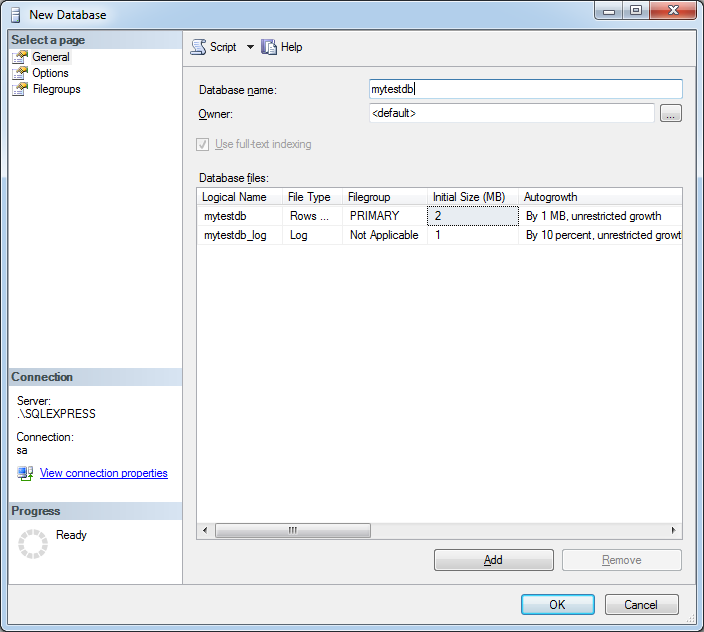
Task: Select the Filegroups page icon
Action: coord(20,89)
